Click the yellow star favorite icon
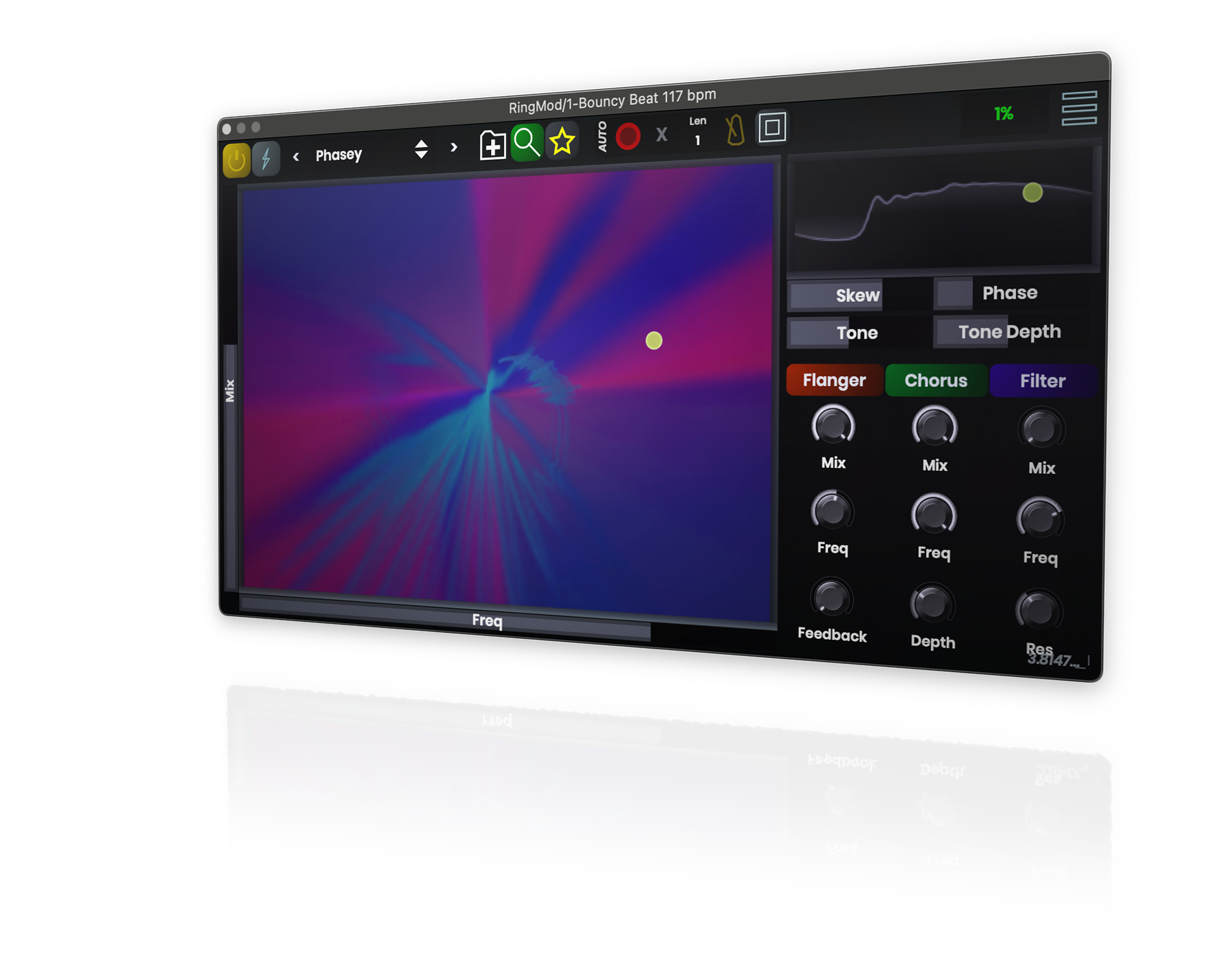This screenshot has height=980, width=1225. pos(562,141)
